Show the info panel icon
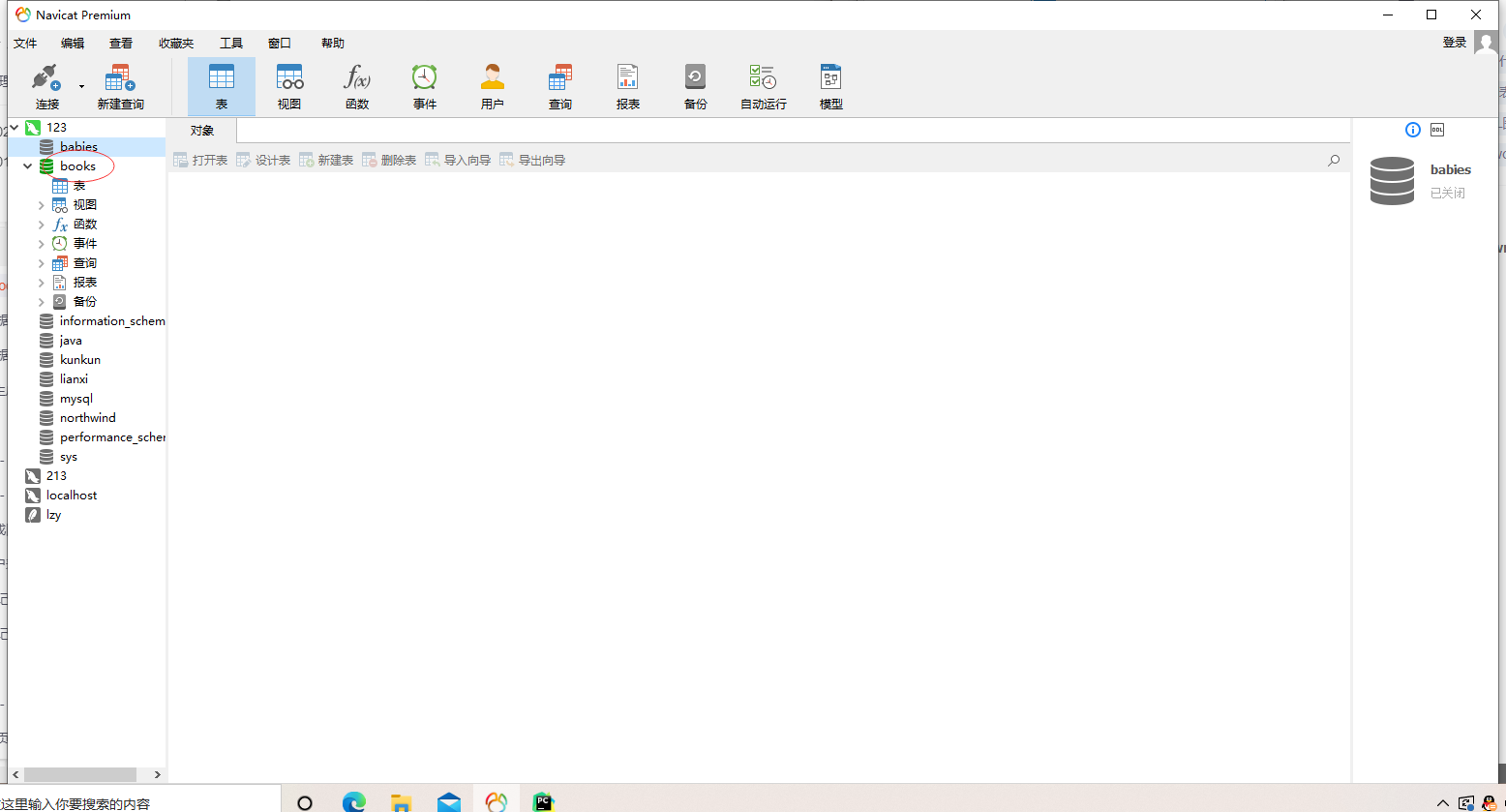Screen dimensions: 1506x812 coord(1412,130)
